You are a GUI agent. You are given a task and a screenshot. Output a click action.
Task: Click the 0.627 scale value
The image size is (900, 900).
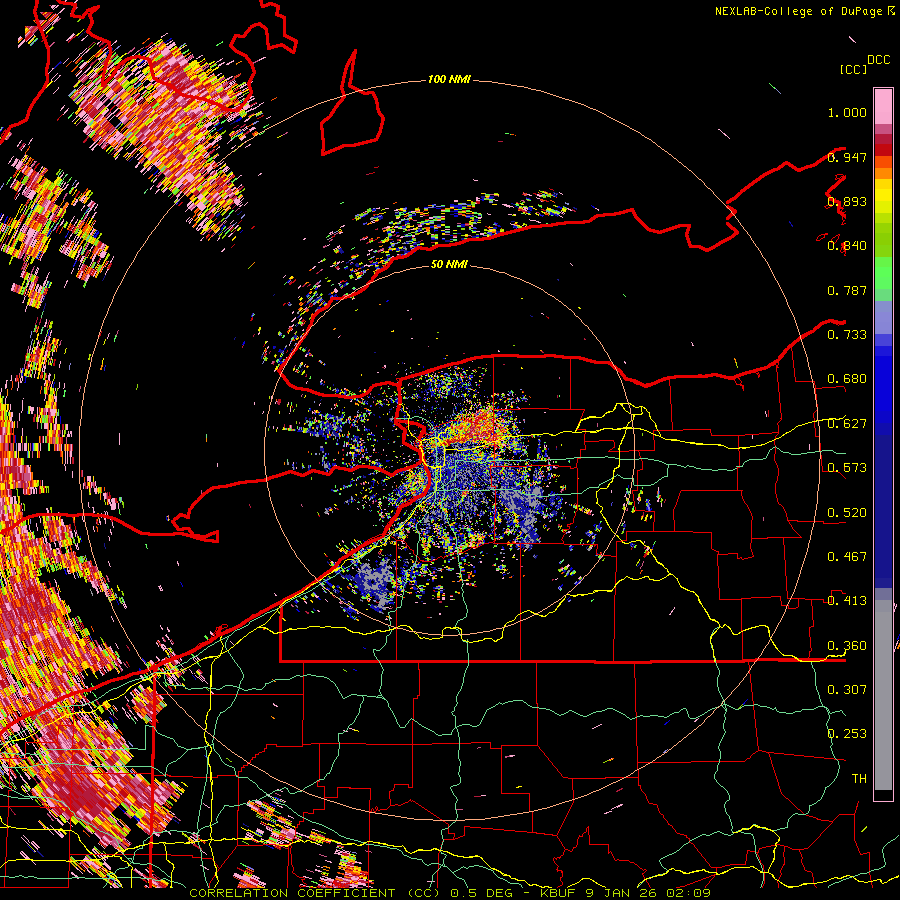point(847,424)
